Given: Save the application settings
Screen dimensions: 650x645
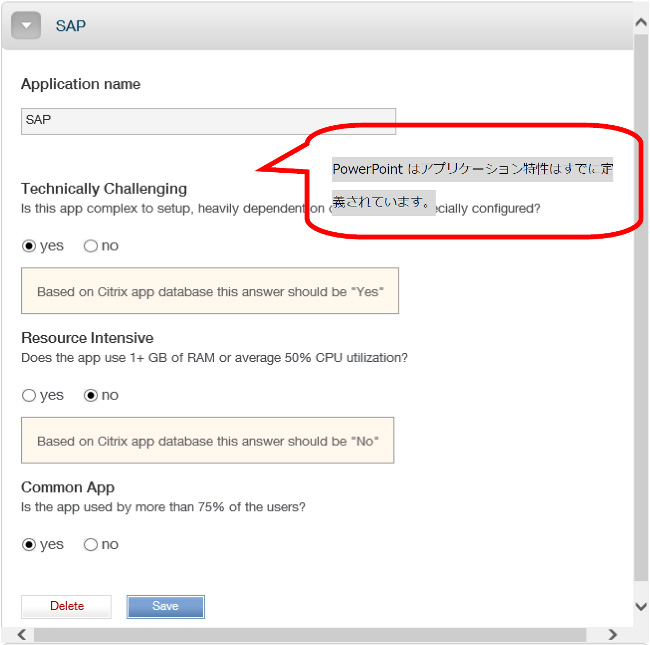Looking at the screenshot, I should pos(165,606).
